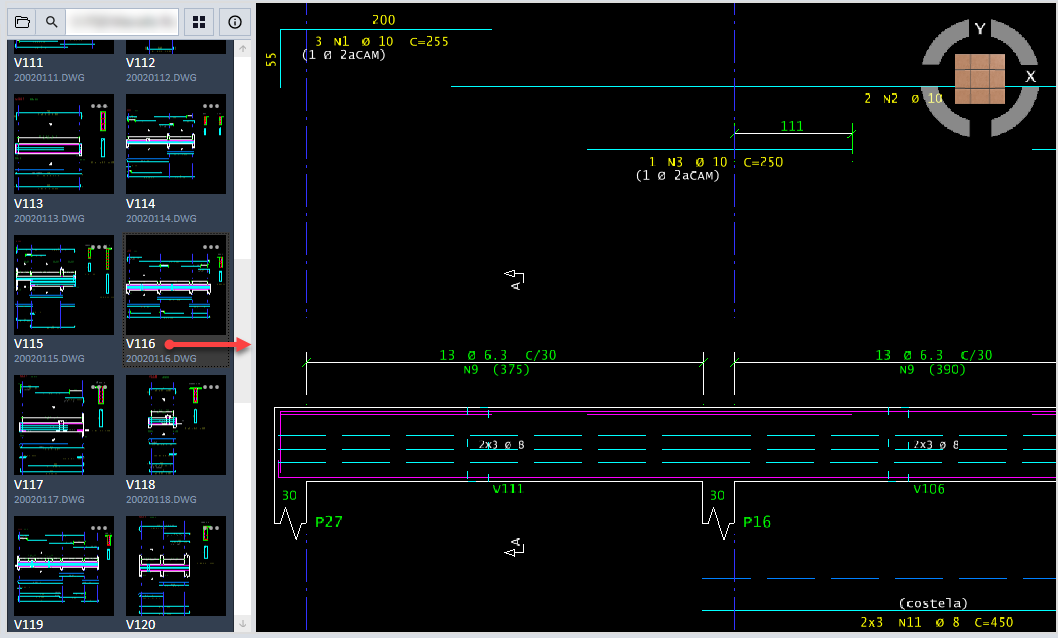Click the orange view cube

[x=979, y=79]
